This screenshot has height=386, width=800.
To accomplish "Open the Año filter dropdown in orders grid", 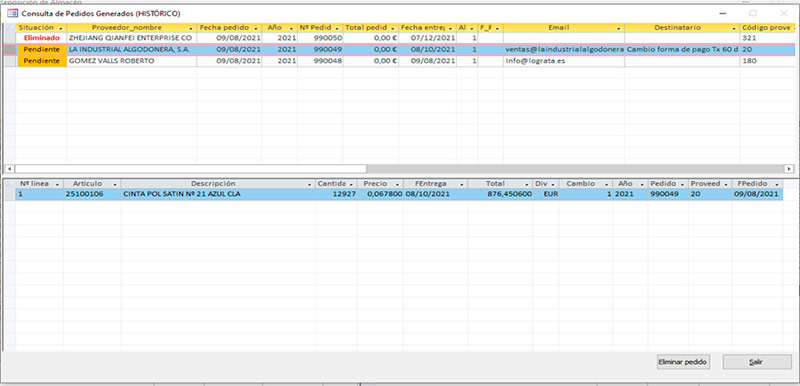I will pos(292,28).
